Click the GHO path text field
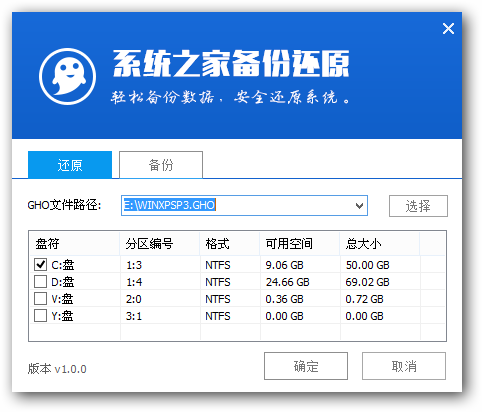 237,205
